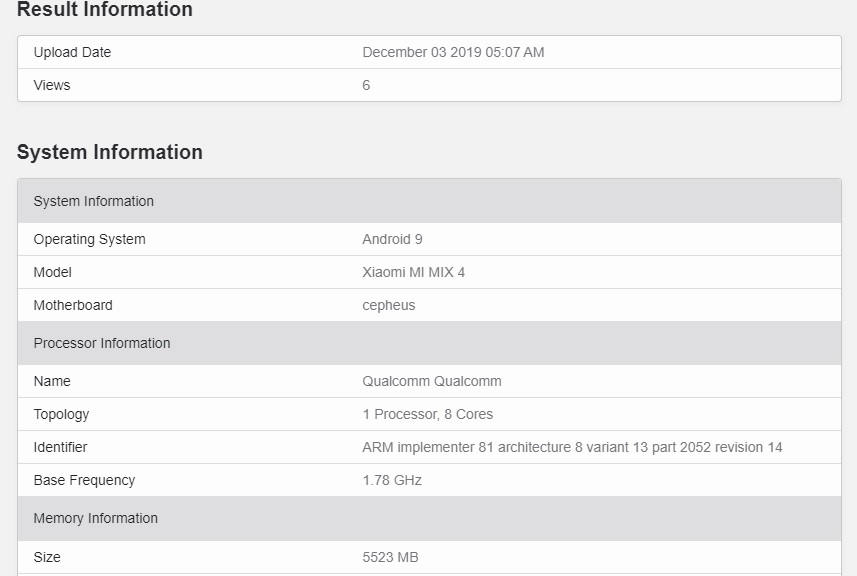Click the System Information table header row

[x=429, y=201]
